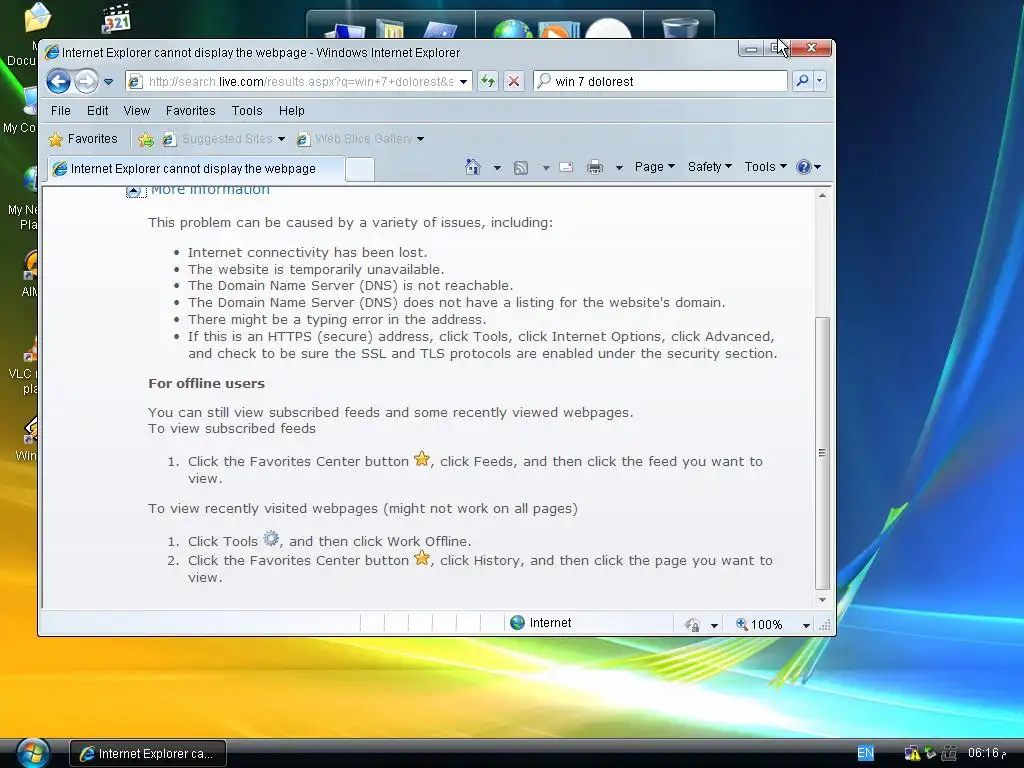Click the 100% zoom level button
Viewport: 1024px width, 768px height.
tap(758, 624)
